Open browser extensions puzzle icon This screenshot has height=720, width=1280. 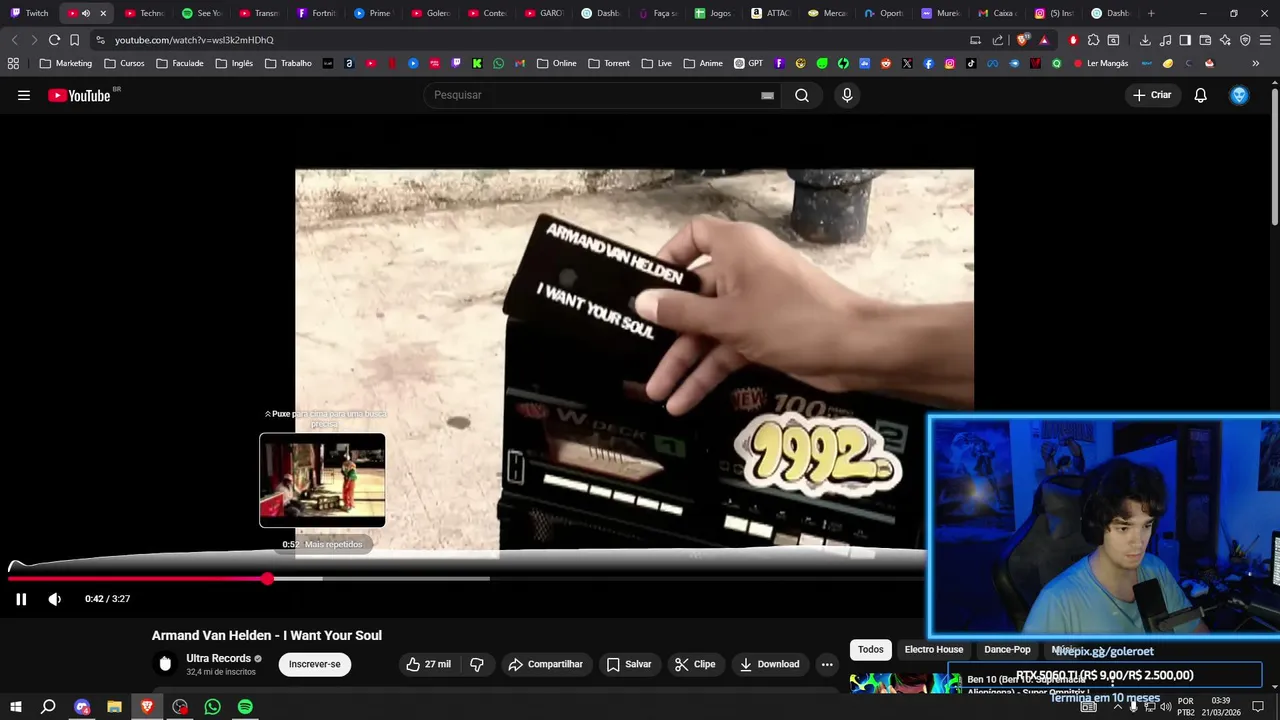coord(1093,40)
